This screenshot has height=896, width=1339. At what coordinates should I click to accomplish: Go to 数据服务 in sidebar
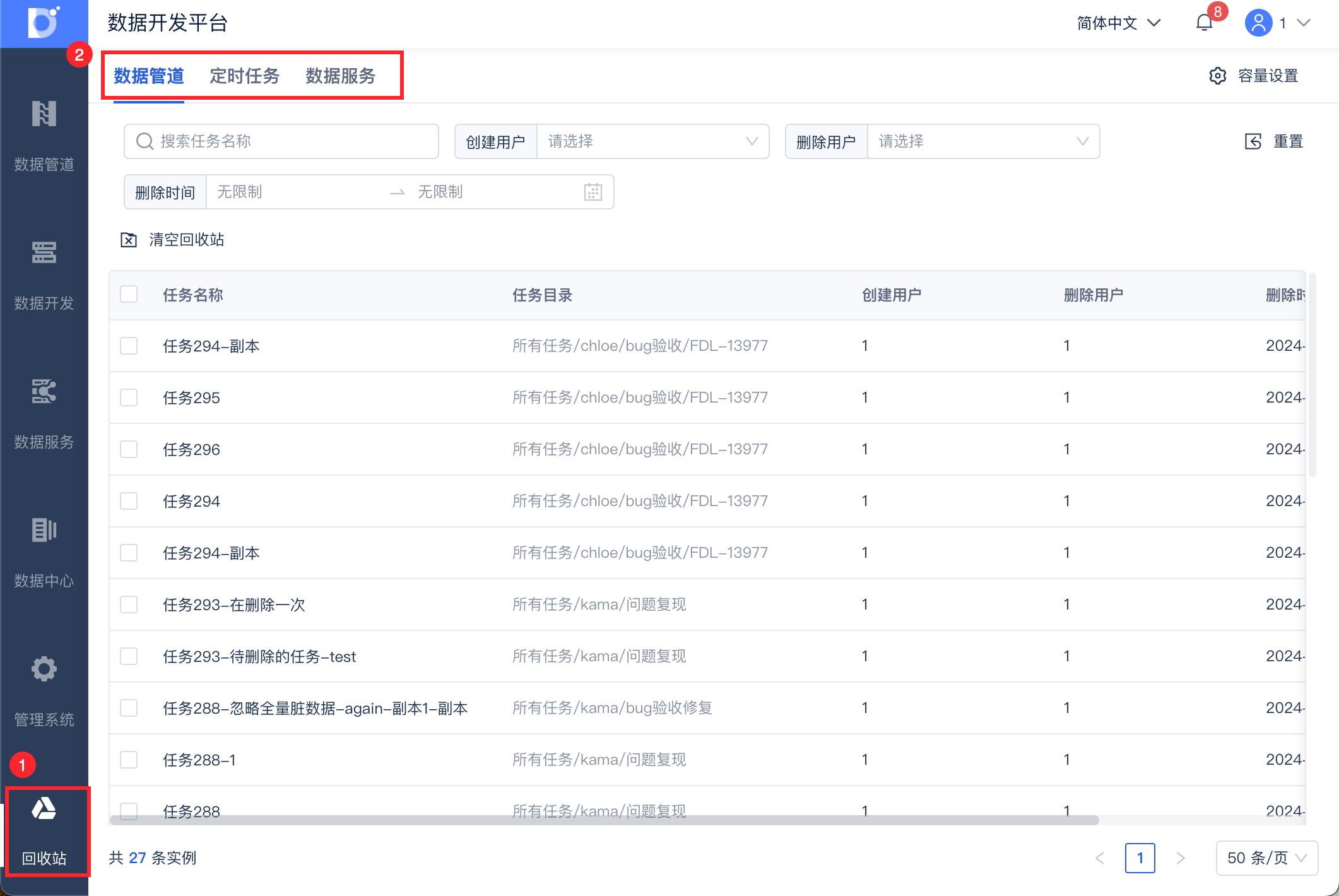44,392
